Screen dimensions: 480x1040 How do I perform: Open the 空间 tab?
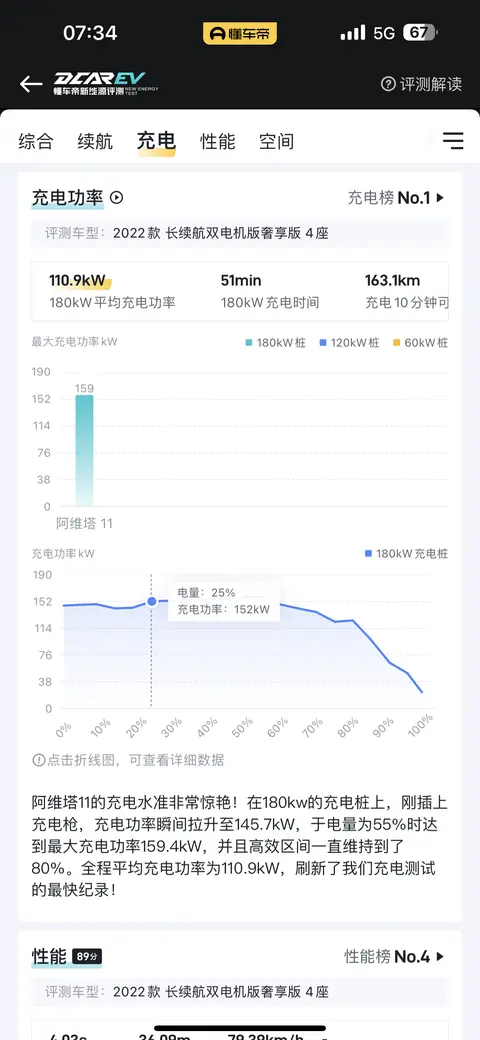[x=276, y=141]
